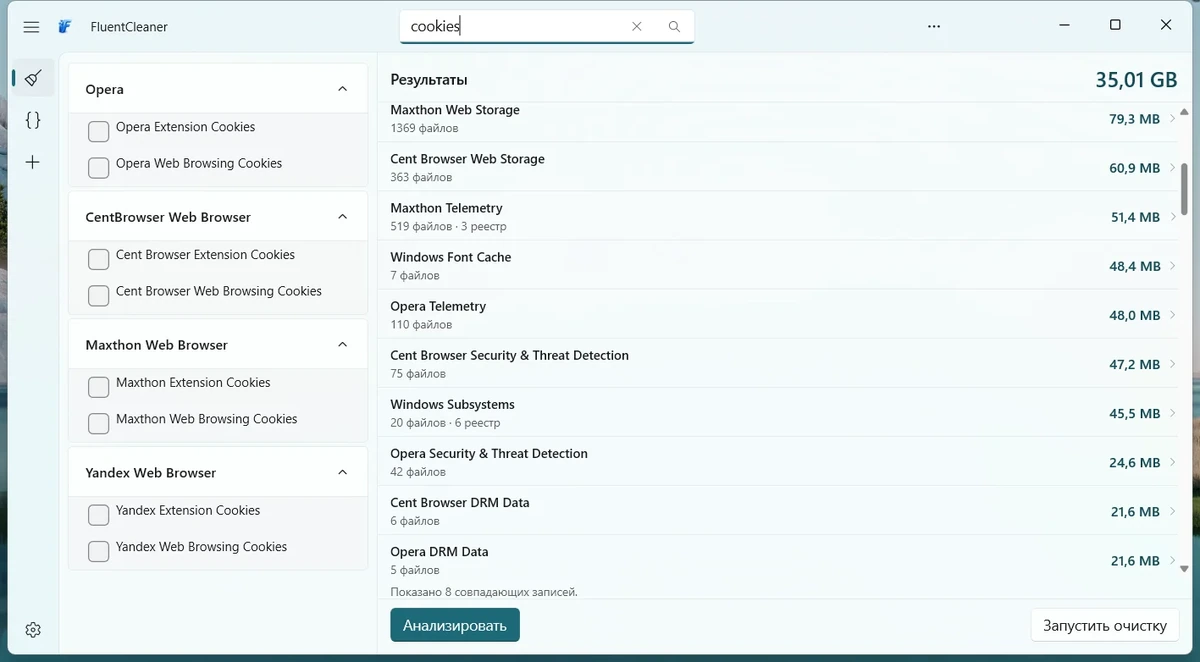
Task: Click the matching entries count message
Action: 484,592
